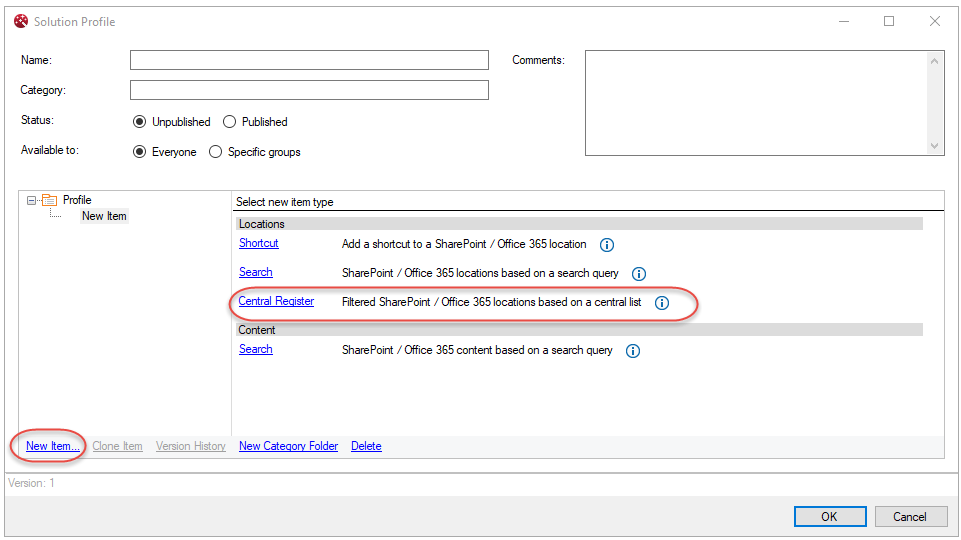Select New Item in the profile tree

[x=104, y=216]
